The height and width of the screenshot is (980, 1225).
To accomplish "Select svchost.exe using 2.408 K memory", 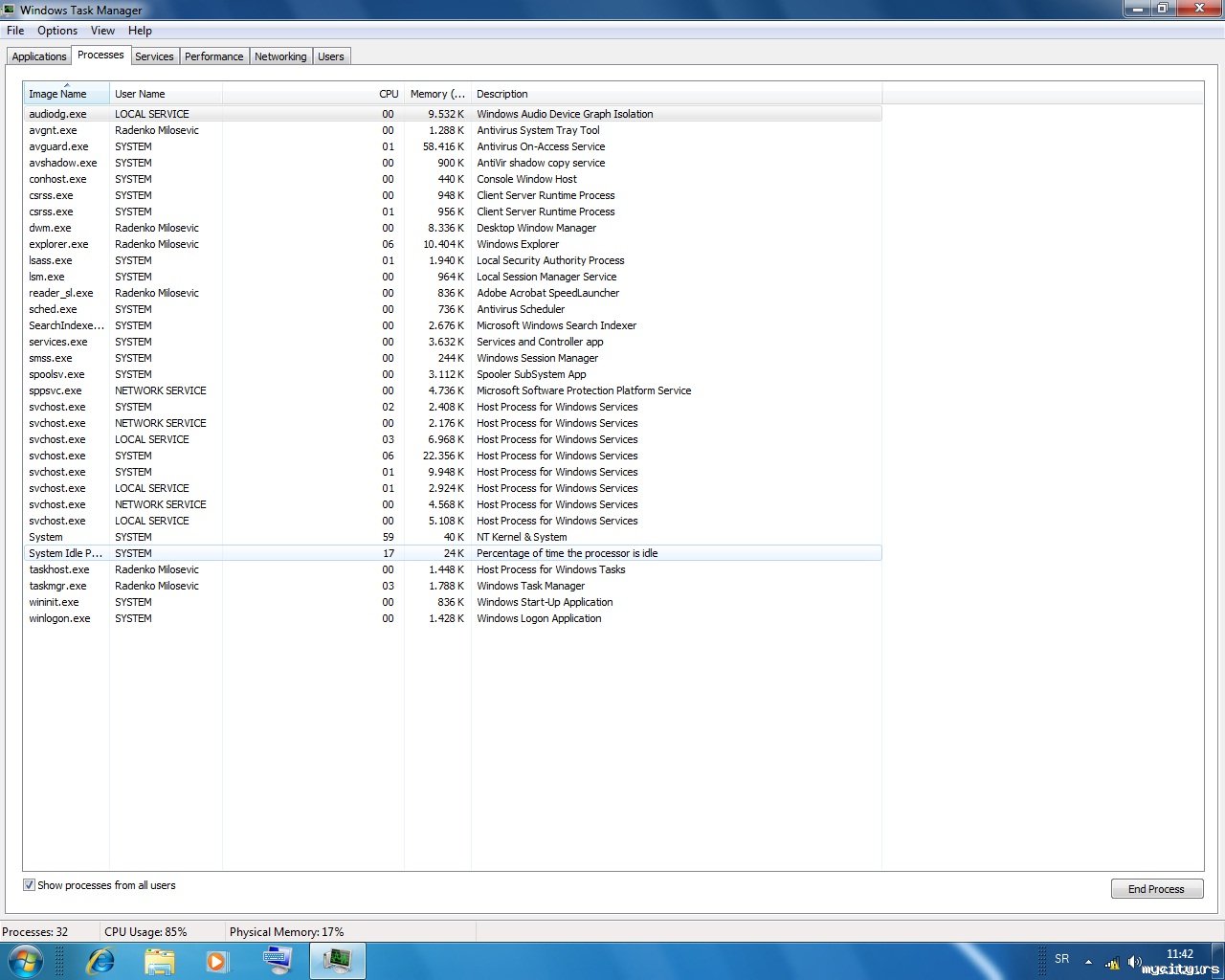I will 453,407.
